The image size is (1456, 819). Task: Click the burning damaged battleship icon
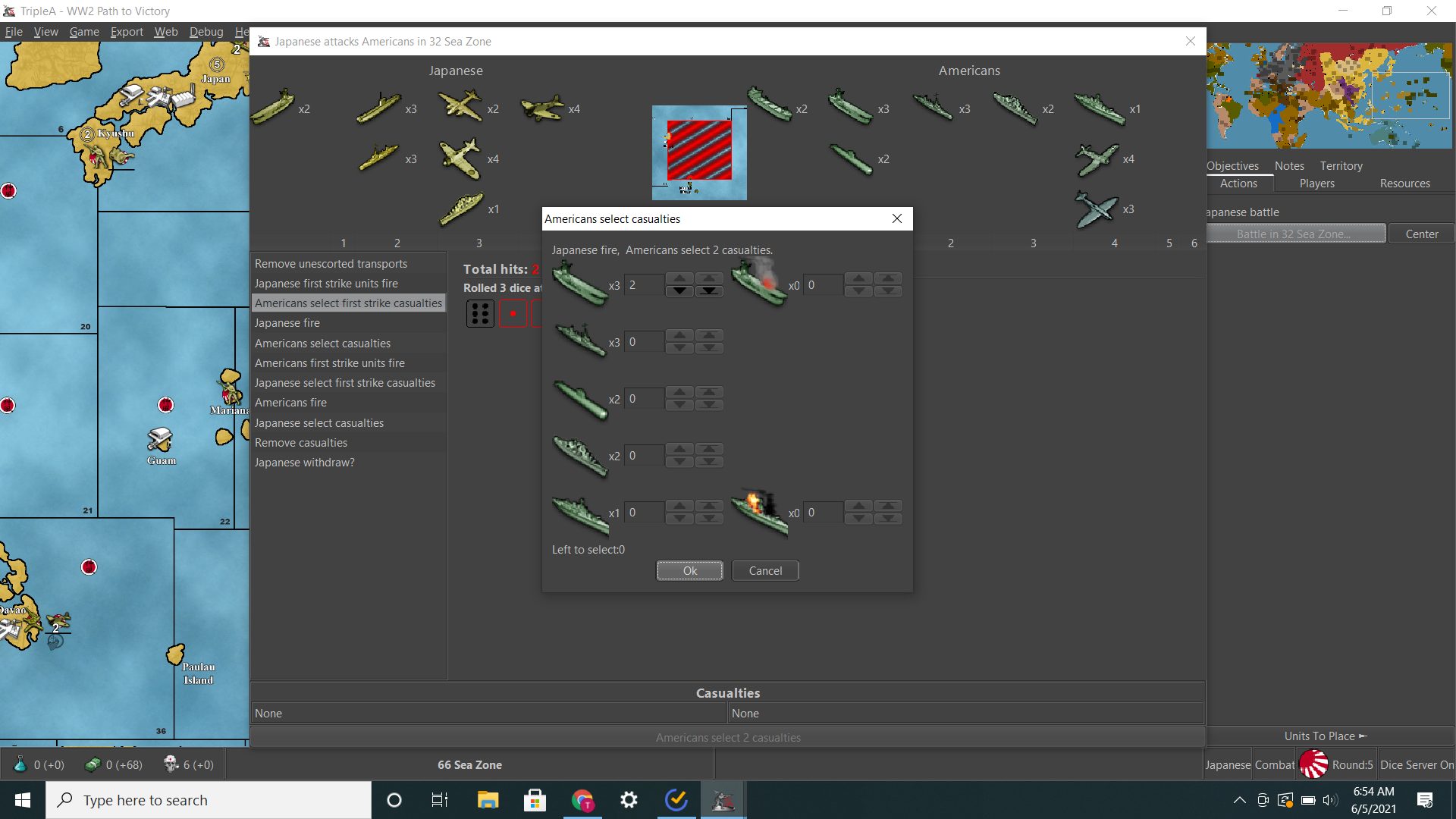759,511
